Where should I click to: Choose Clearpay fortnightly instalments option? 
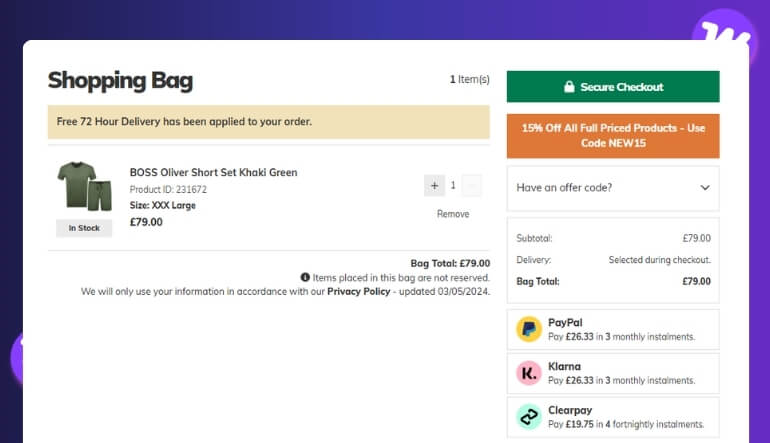coord(613,417)
